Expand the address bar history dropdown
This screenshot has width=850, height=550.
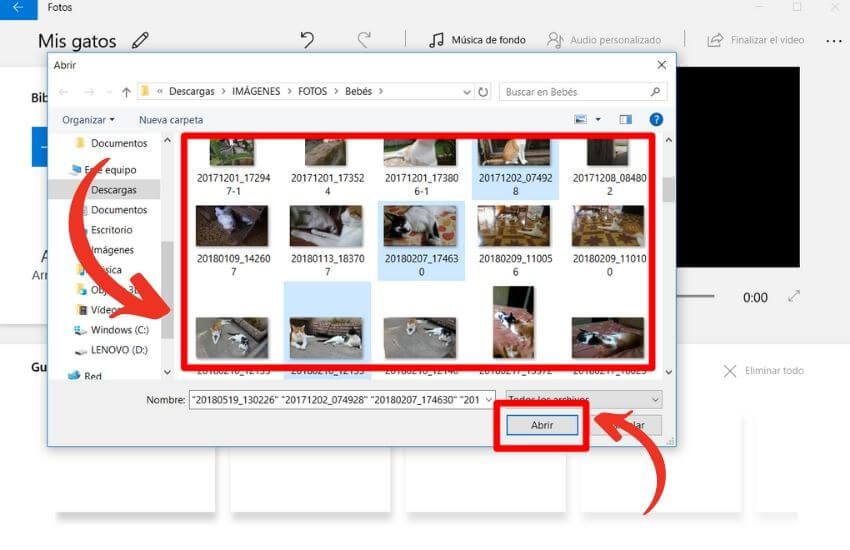pyautogui.click(x=467, y=92)
